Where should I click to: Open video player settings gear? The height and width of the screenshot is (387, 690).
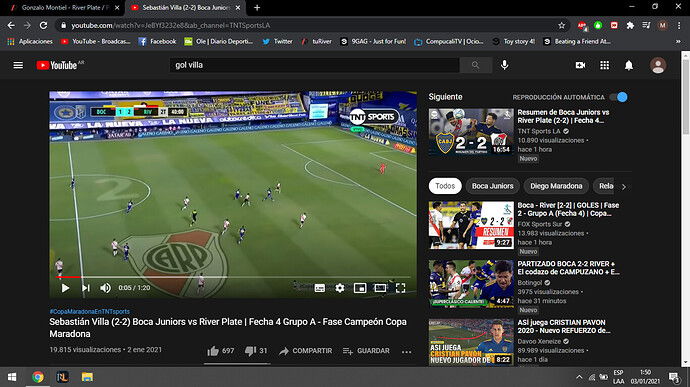click(340, 288)
